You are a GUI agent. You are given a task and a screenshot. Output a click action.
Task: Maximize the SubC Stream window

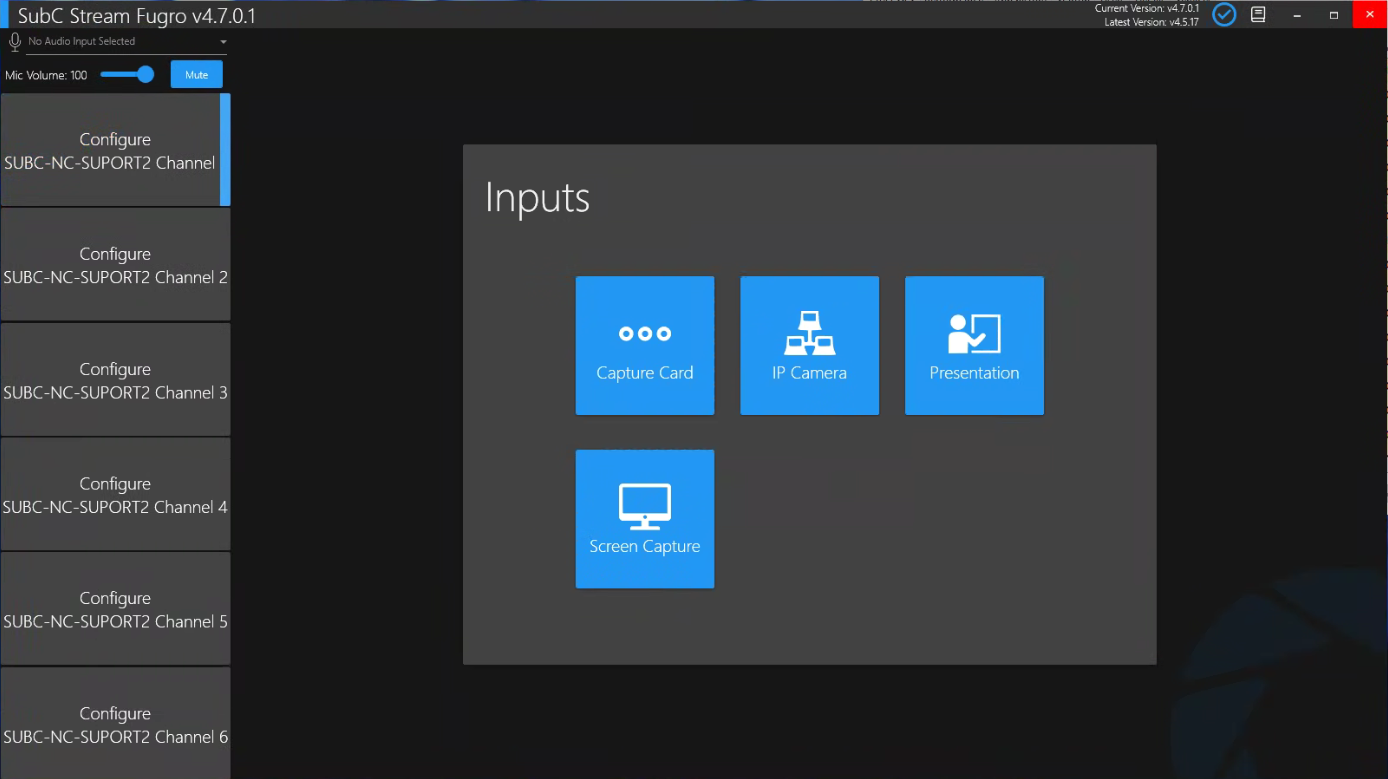[x=1333, y=15]
